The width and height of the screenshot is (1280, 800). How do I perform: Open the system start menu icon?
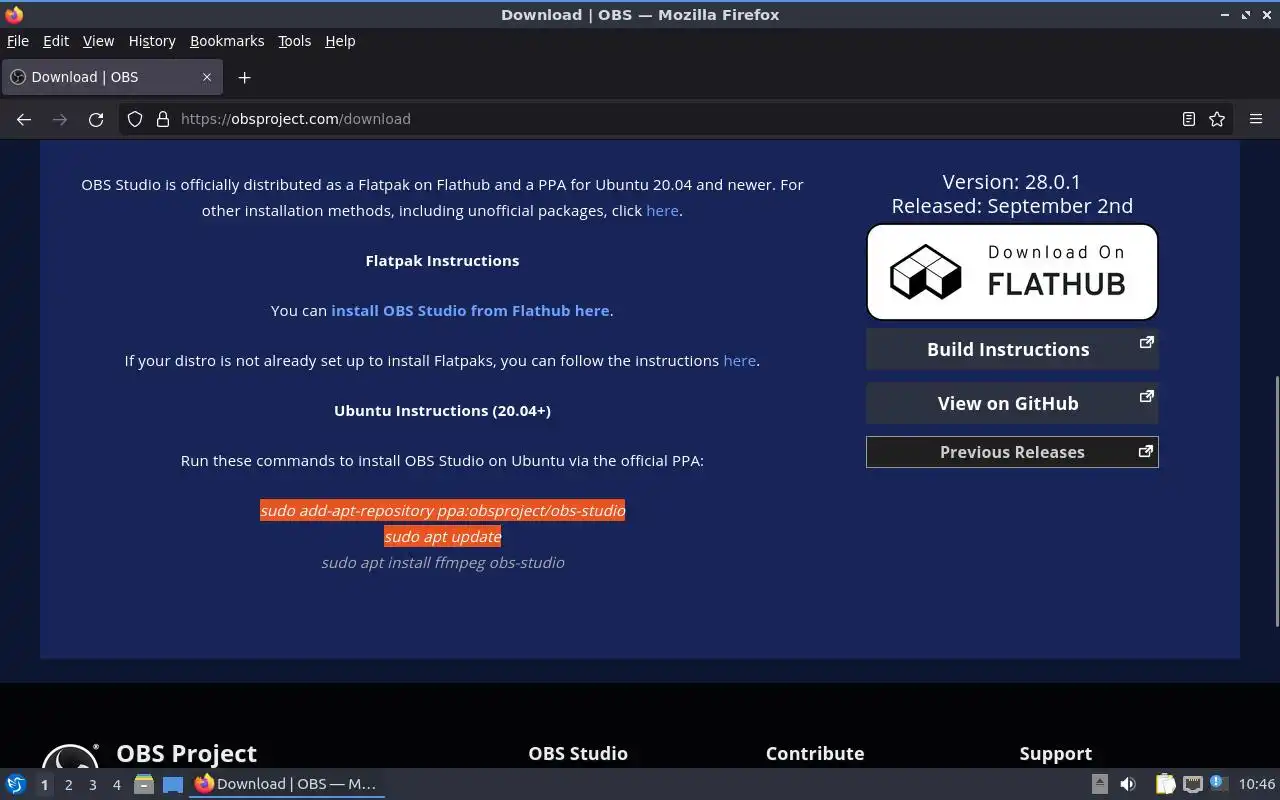click(16, 784)
